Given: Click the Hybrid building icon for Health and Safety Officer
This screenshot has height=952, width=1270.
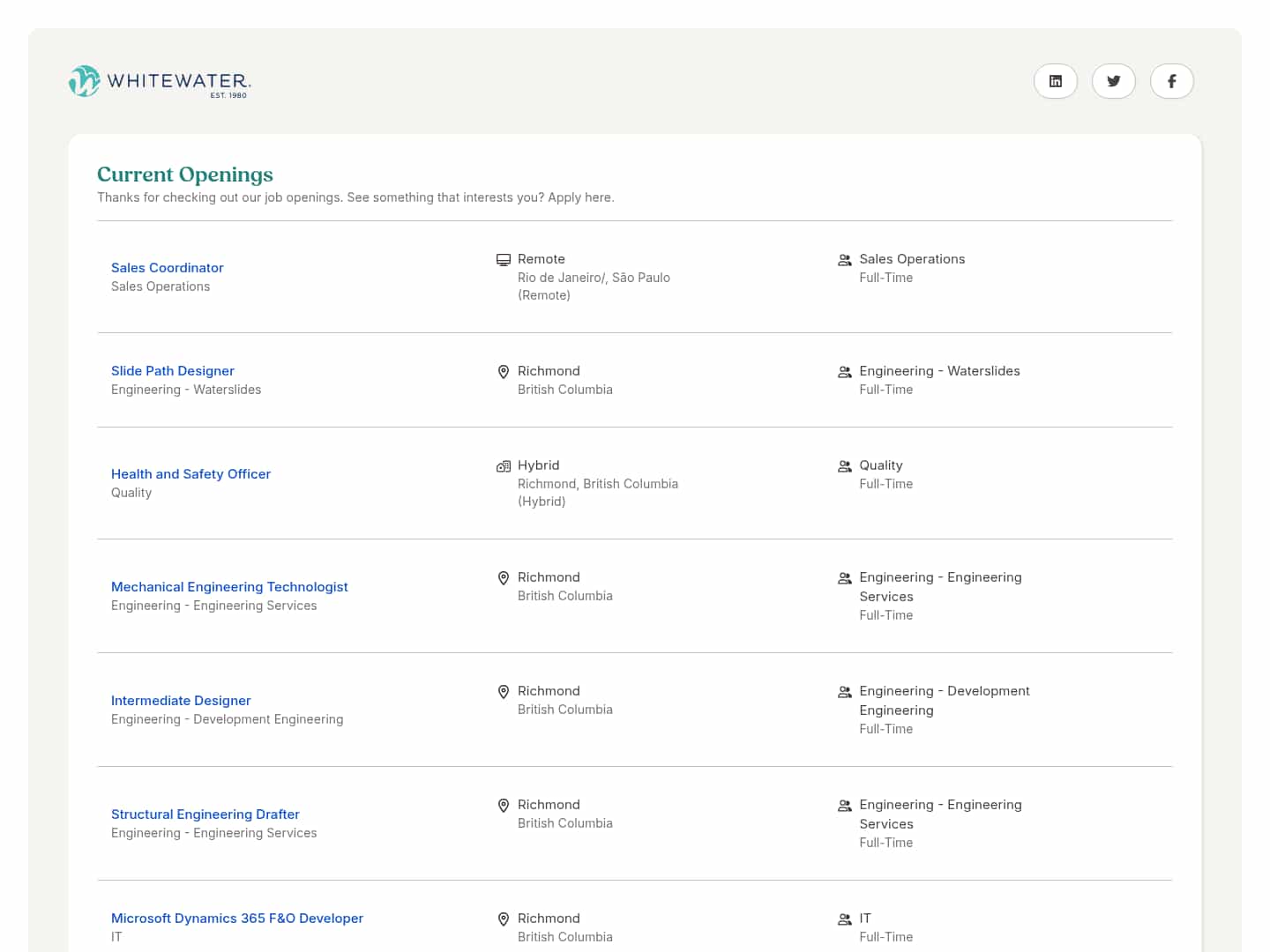Looking at the screenshot, I should point(504,466).
